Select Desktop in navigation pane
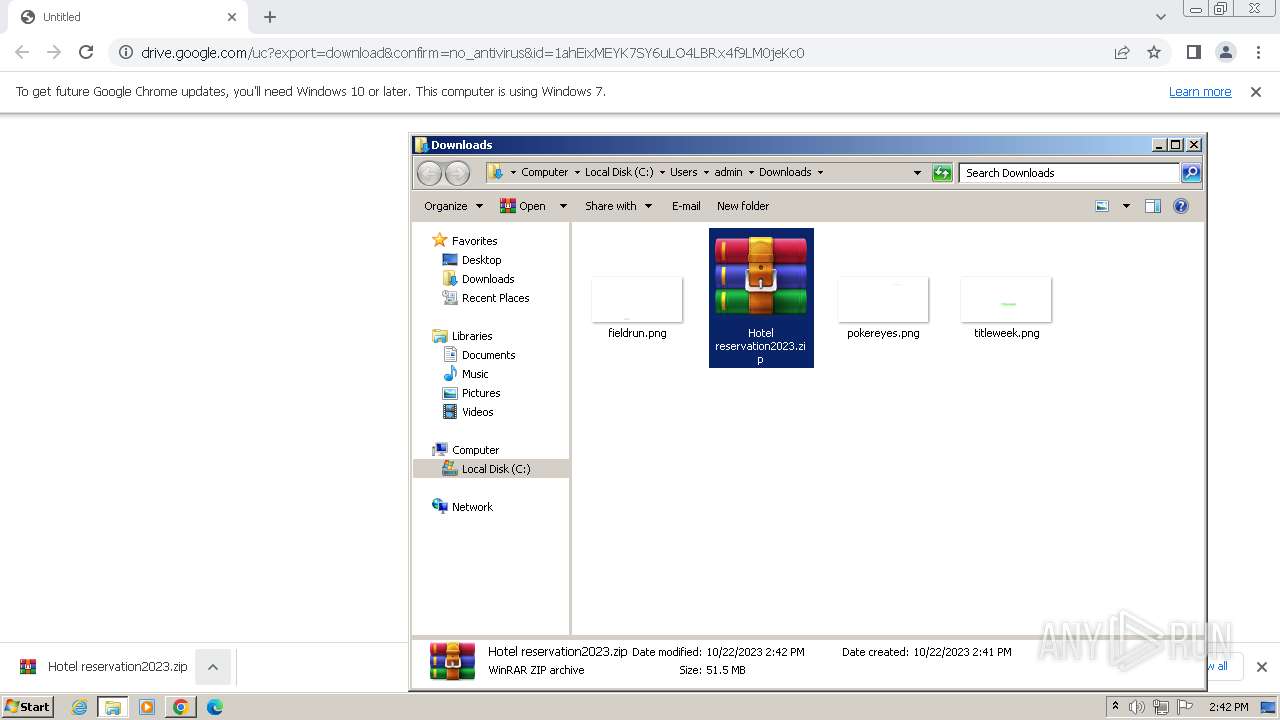 (x=481, y=260)
